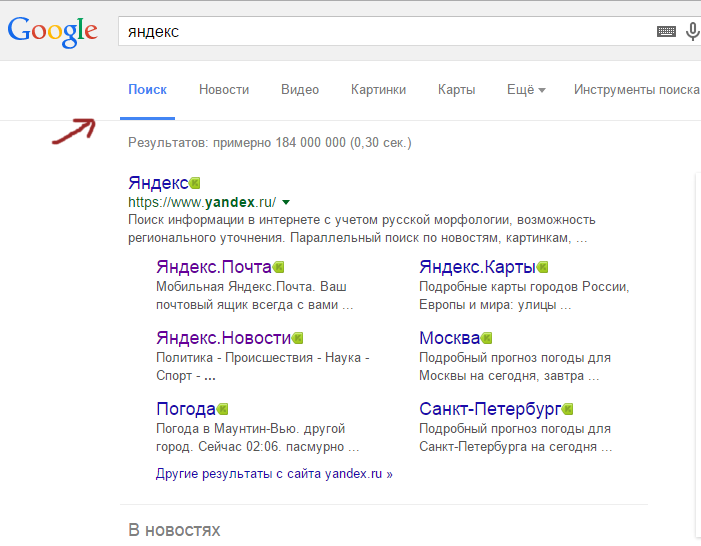Screen dimensions: 701x546
Task: Open the Ещё dropdown menu
Action: point(526,90)
